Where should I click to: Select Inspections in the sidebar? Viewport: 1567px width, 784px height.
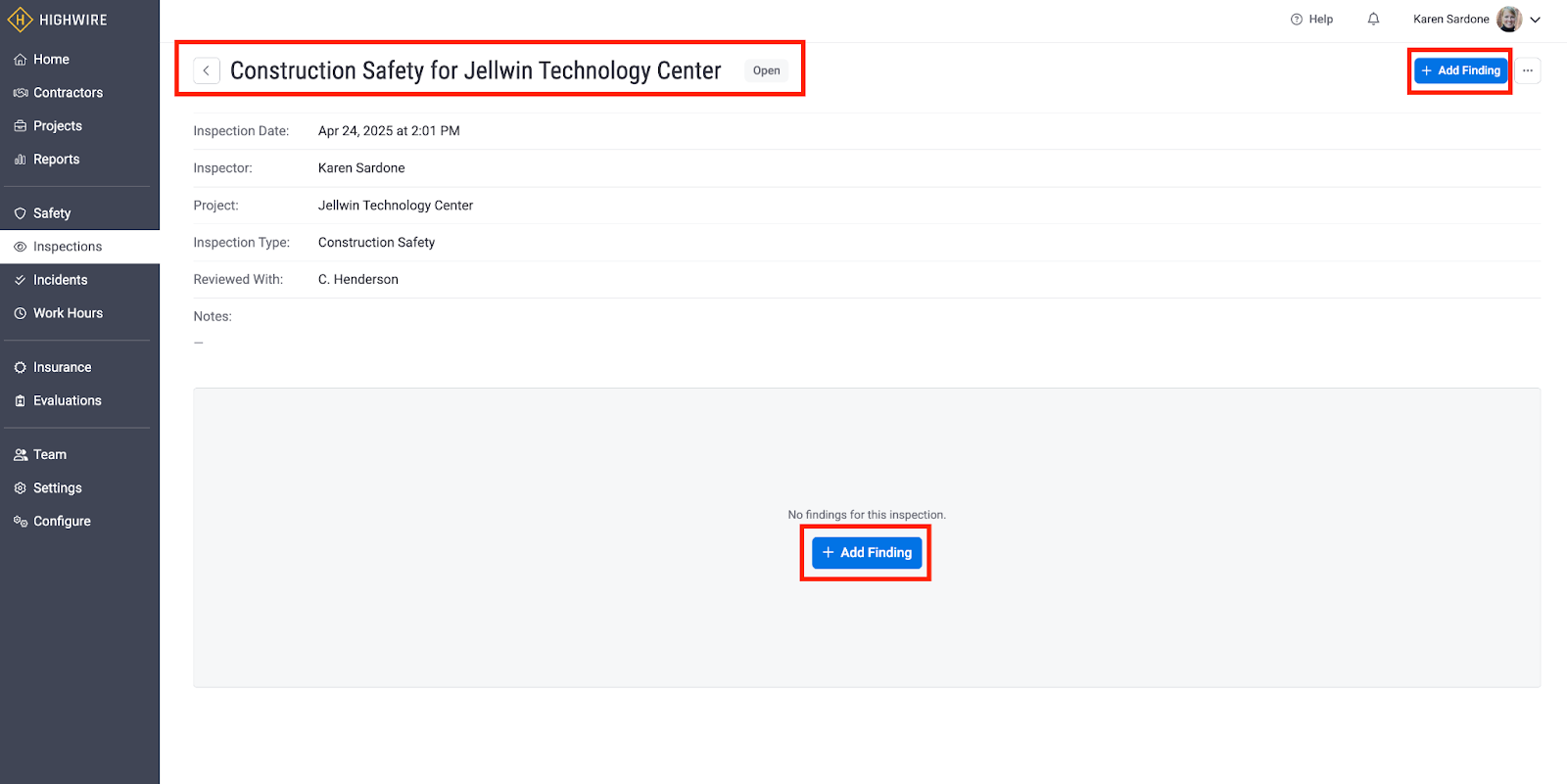coord(79,247)
